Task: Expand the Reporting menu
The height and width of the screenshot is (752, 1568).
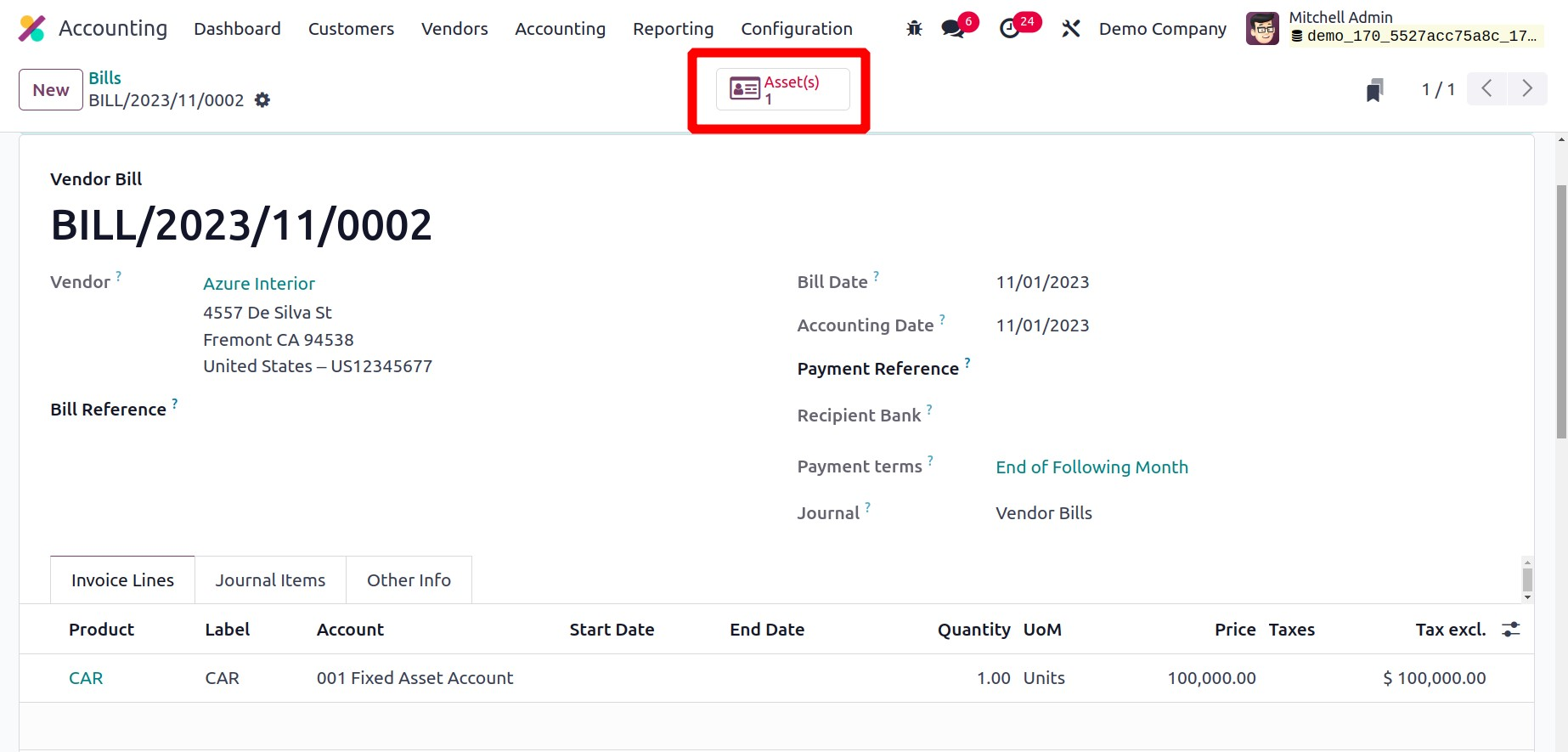Action: tap(673, 29)
